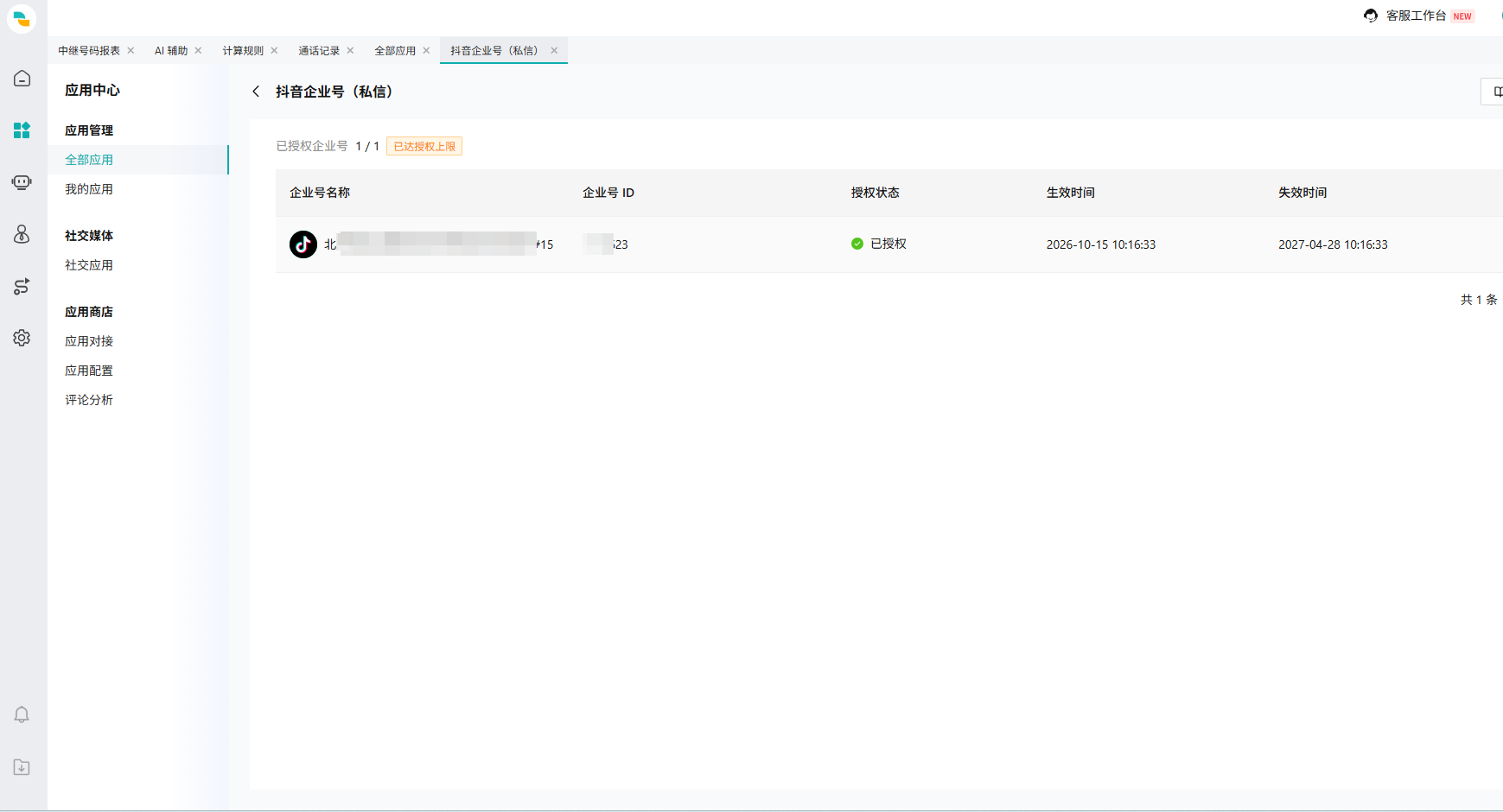Image resolution: width=1503 pixels, height=812 pixels.
Task: Click the 共 1 条 total count
Action: [x=1479, y=300]
